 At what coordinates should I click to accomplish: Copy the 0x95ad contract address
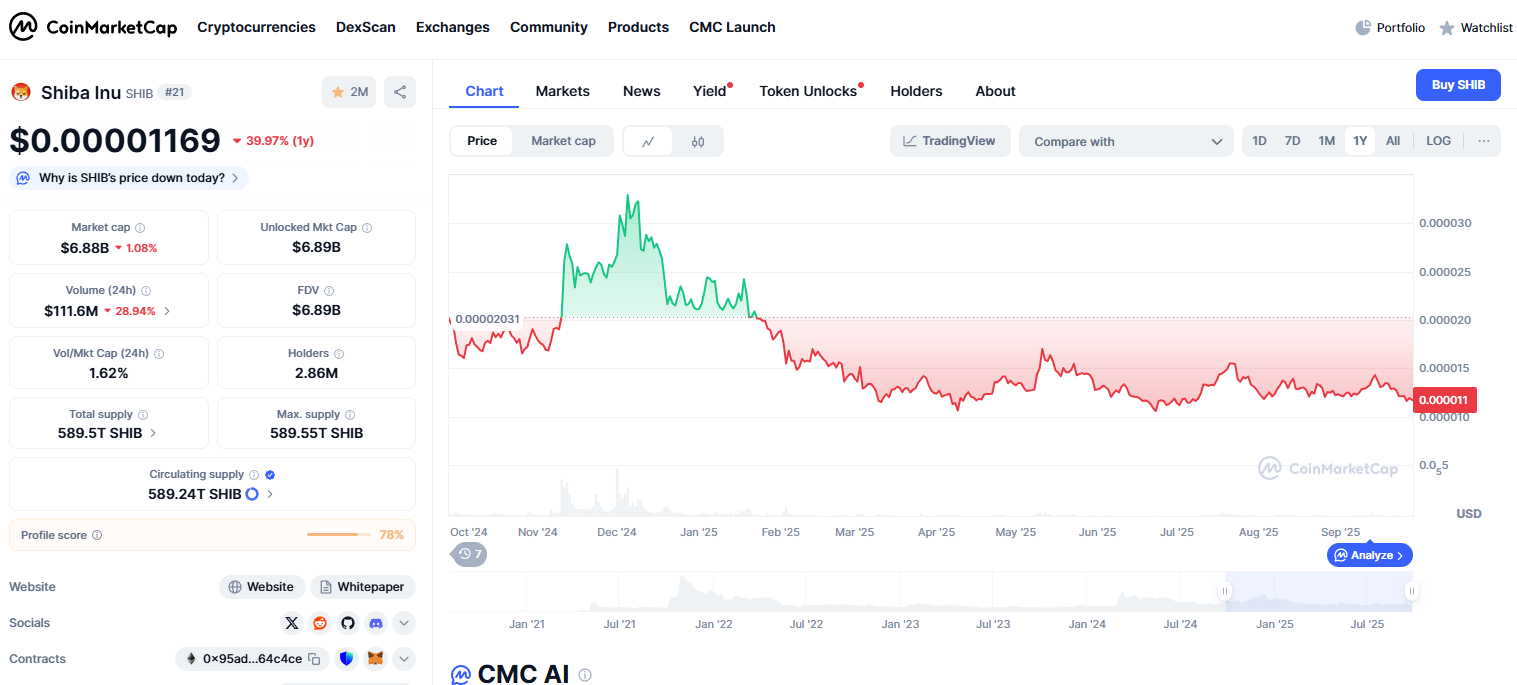(x=314, y=659)
